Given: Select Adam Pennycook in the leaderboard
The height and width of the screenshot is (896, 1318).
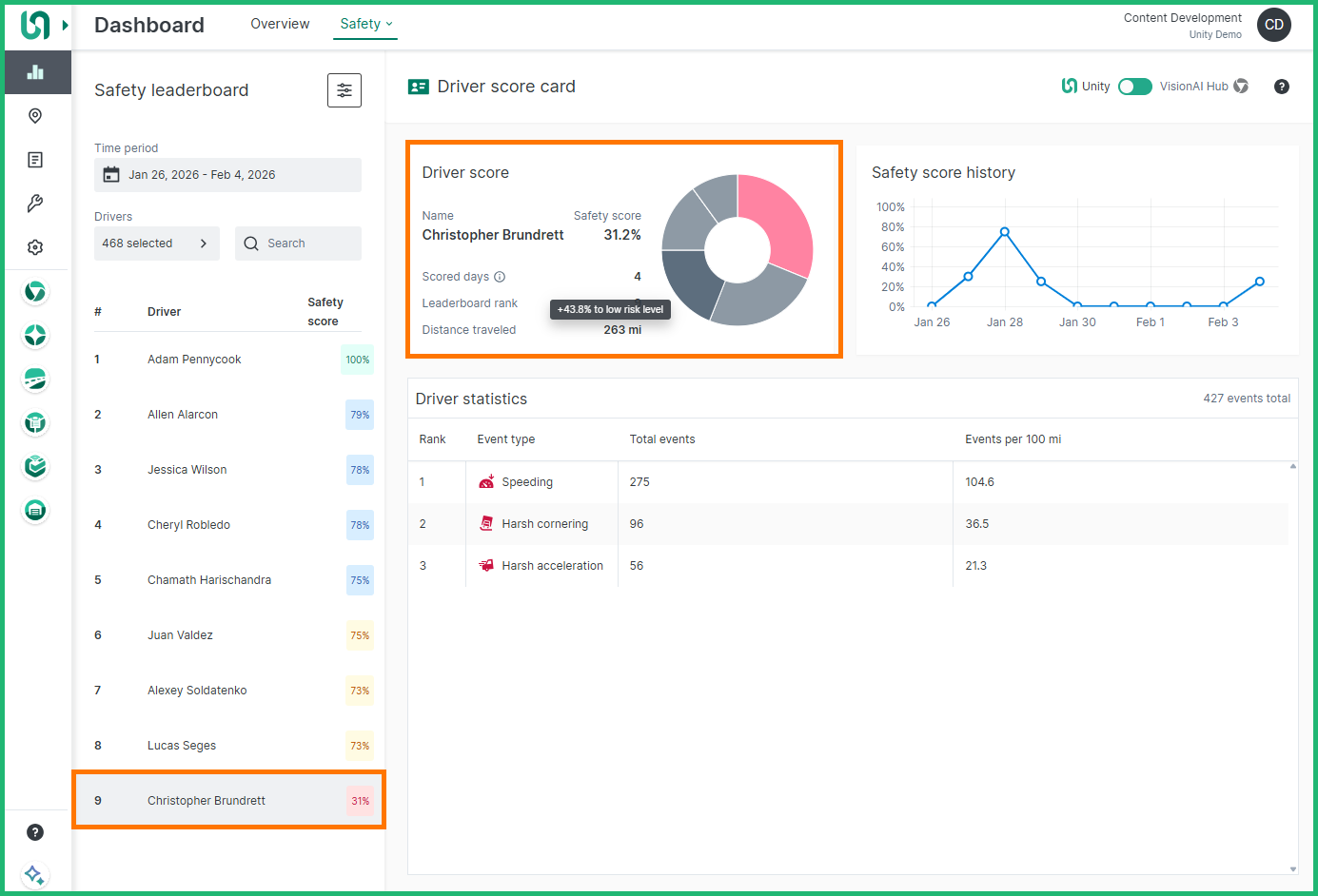Looking at the screenshot, I should point(194,360).
